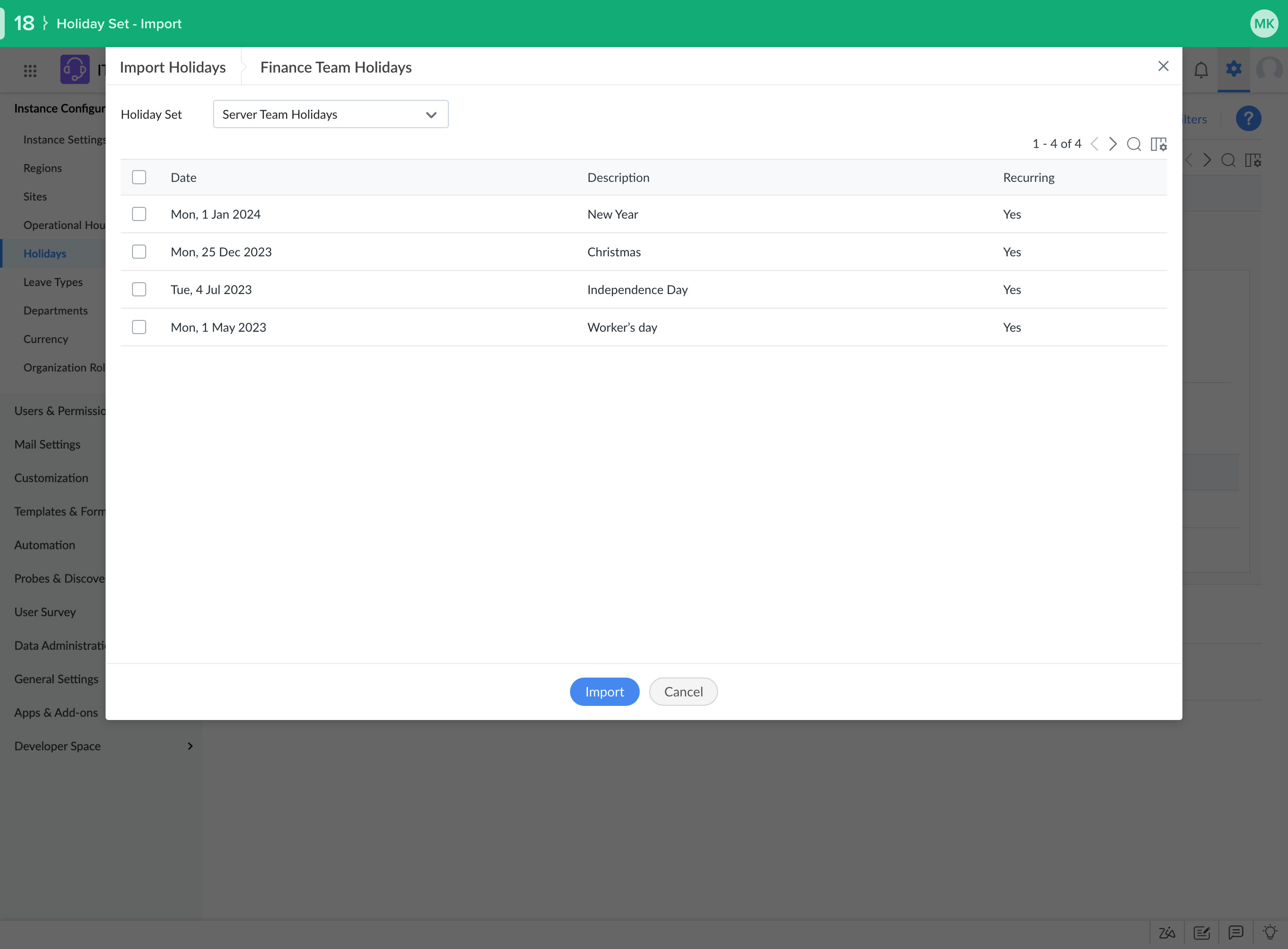Go to previous page in dialog list
The height and width of the screenshot is (949, 1288).
[x=1094, y=144]
